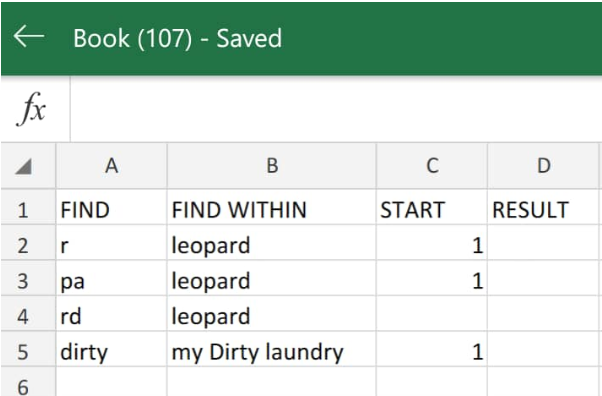The height and width of the screenshot is (396, 602).
Task: Select column D header
Action: click(x=544, y=166)
